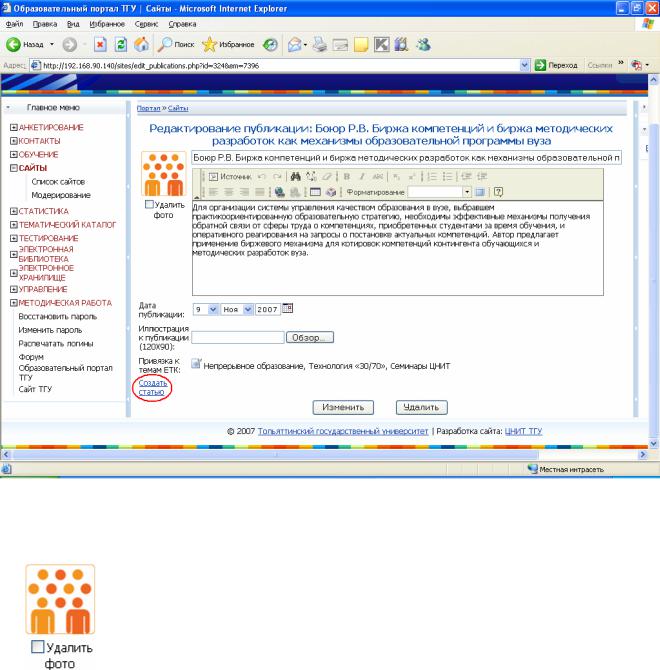Image resolution: width=660 pixels, height=670 pixels.
Task: Click the Создать статью link
Action: 153,387
